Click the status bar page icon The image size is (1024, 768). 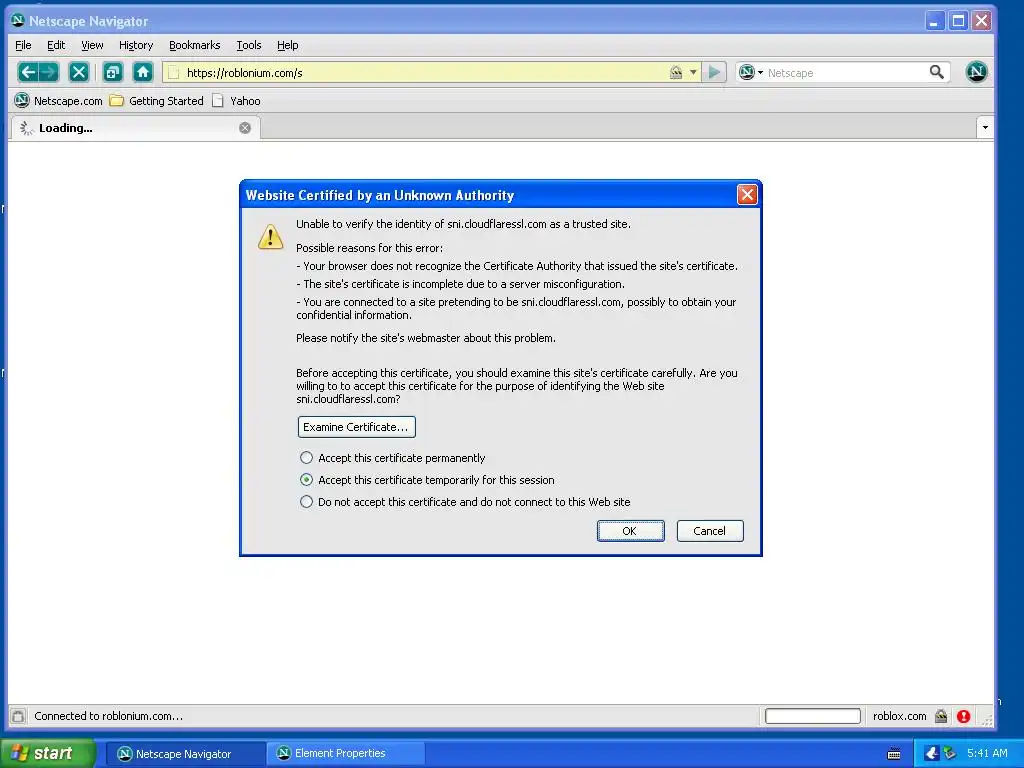(x=18, y=716)
